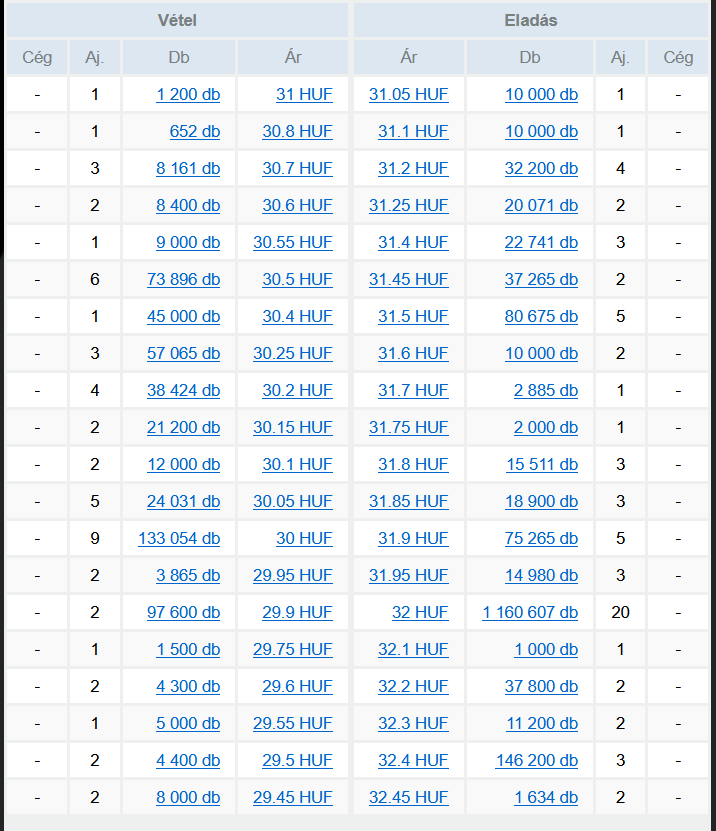
Task: Open the 1 160 607 db sell quantity
Action: (530, 612)
